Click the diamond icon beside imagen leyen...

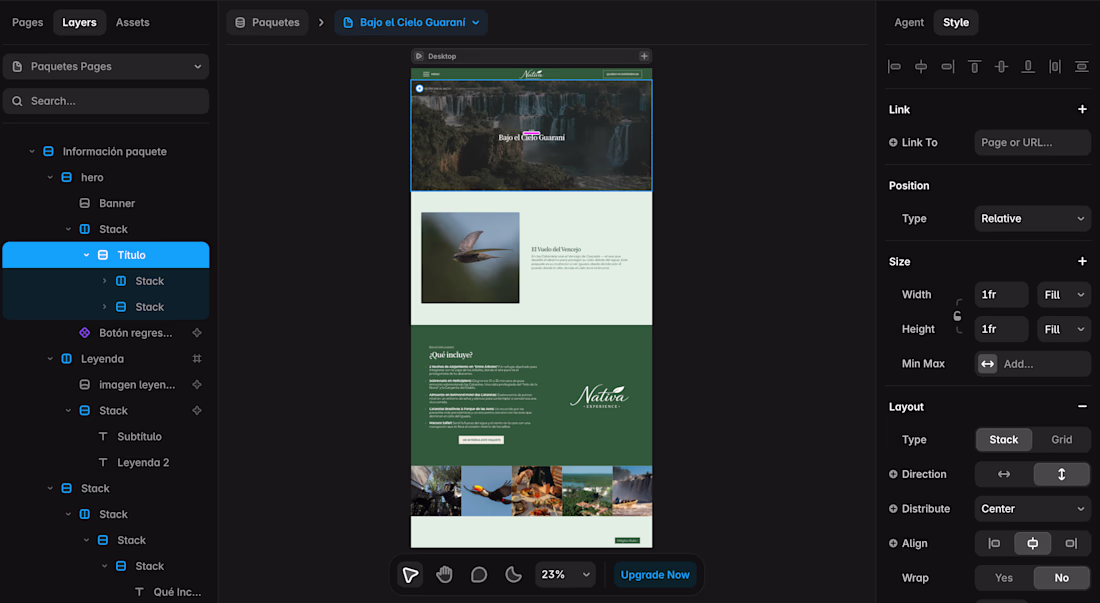197,385
